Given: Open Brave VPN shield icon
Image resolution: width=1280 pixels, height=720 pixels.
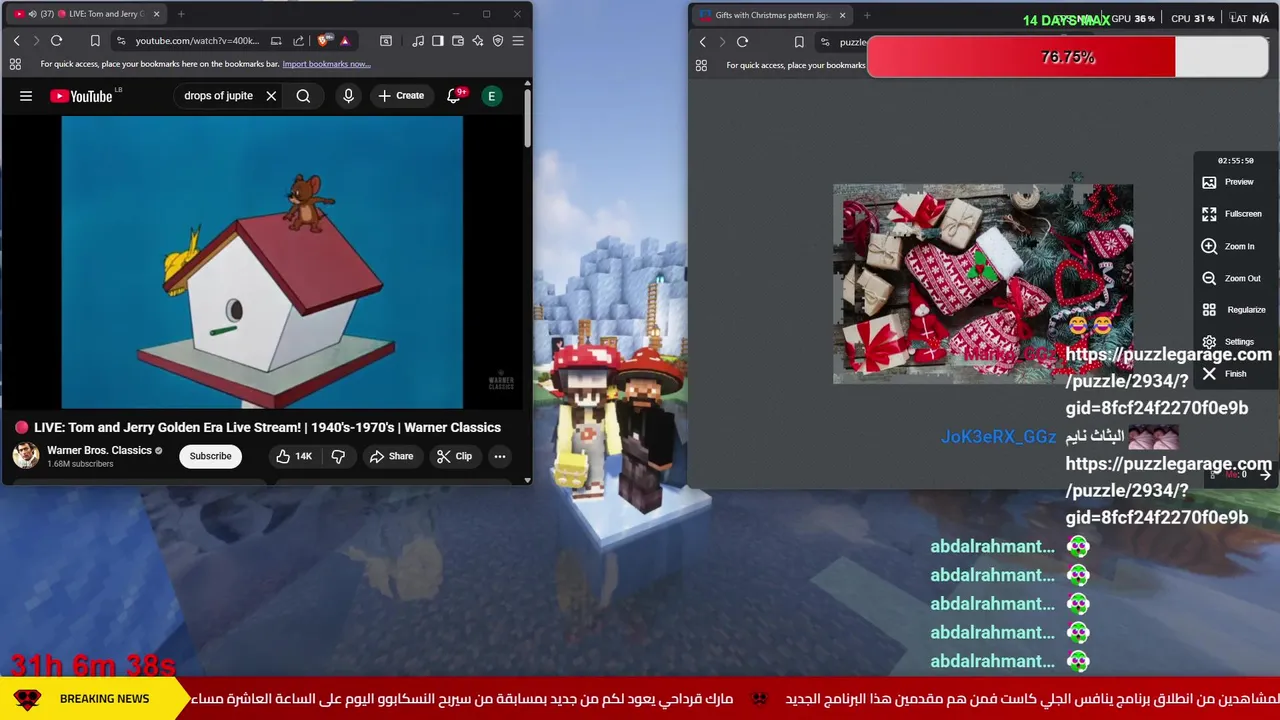Looking at the screenshot, I should click(498, 41).
